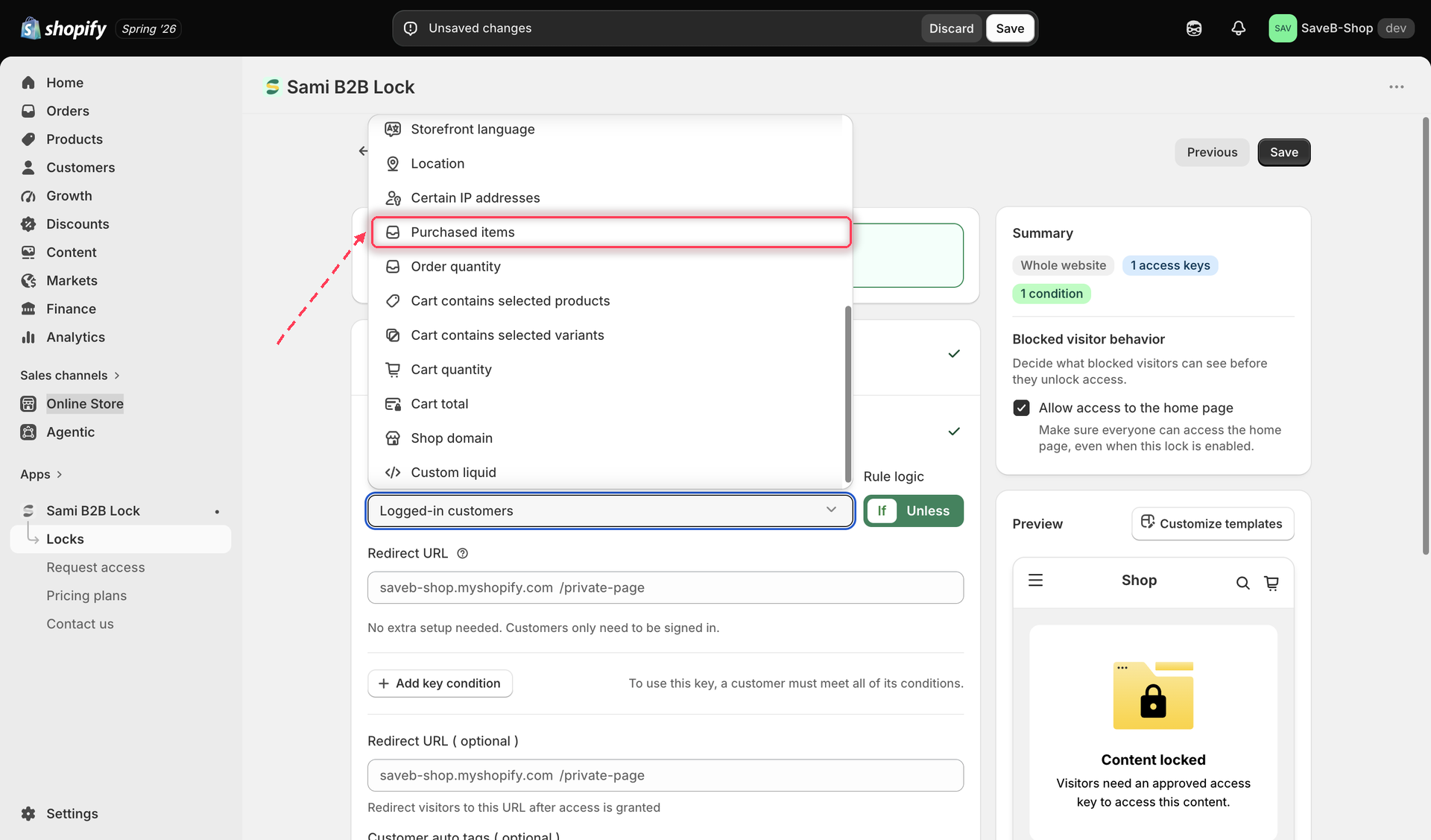
Task: Click the Sami B2B Lock app icon in sidebar
Action: pyautogui.click(x=28, y=511)
